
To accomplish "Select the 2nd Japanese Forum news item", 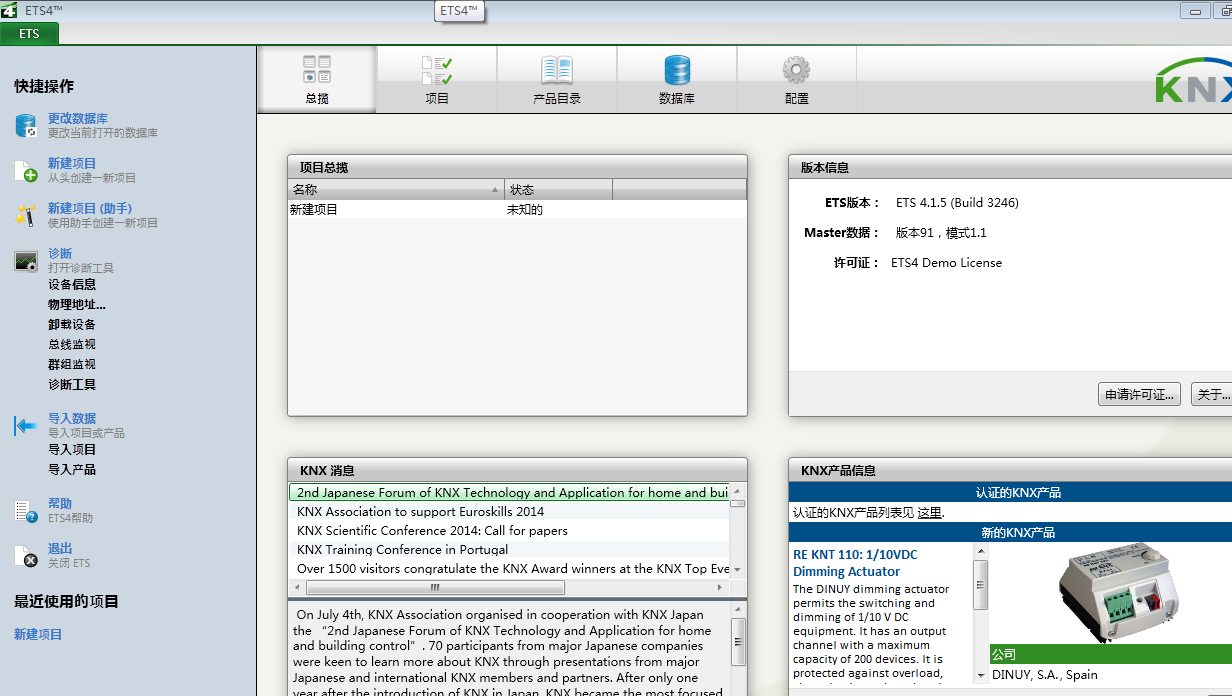I will [x=509, y=493].
